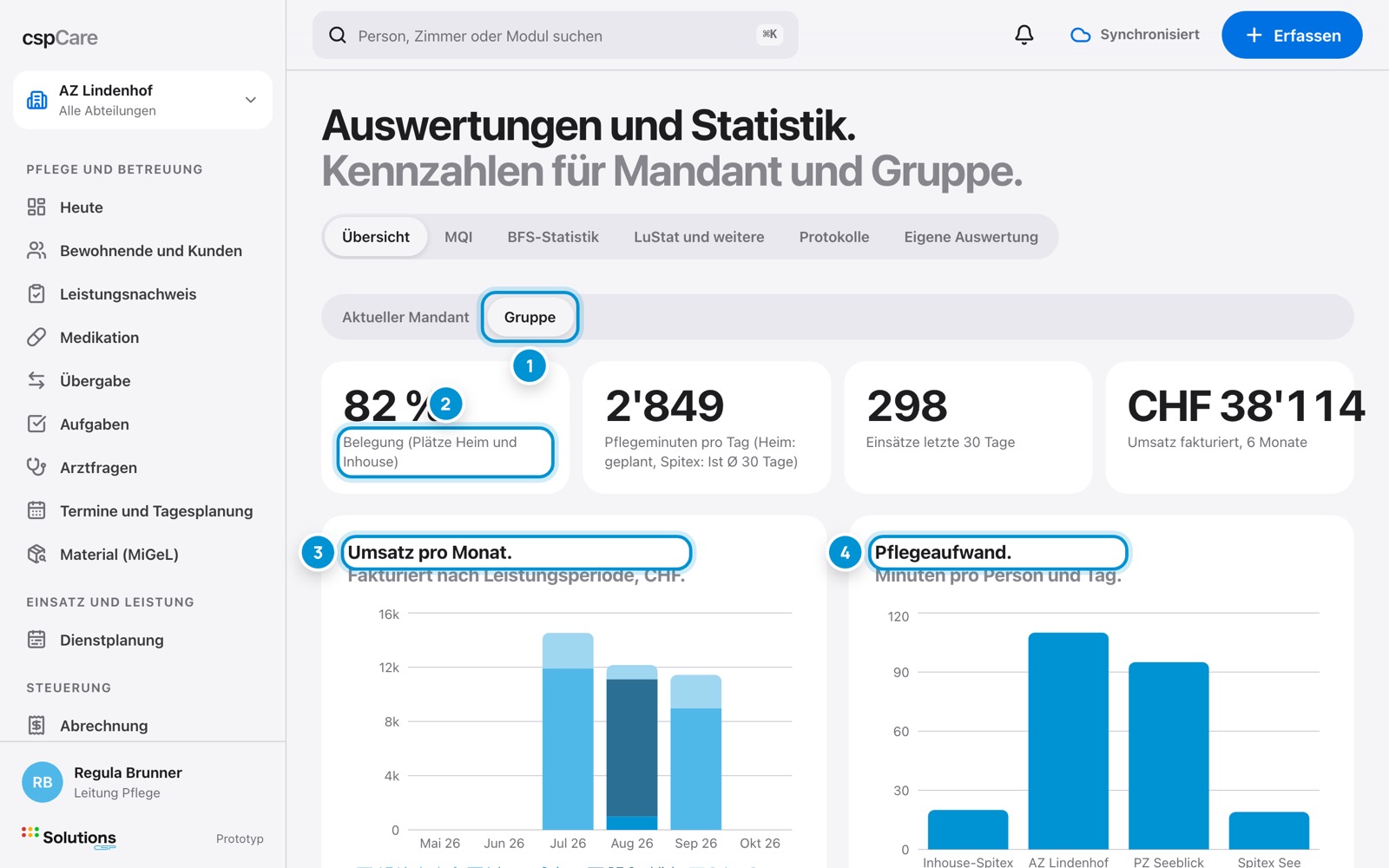Click the RB user avatar

(43, 782)
